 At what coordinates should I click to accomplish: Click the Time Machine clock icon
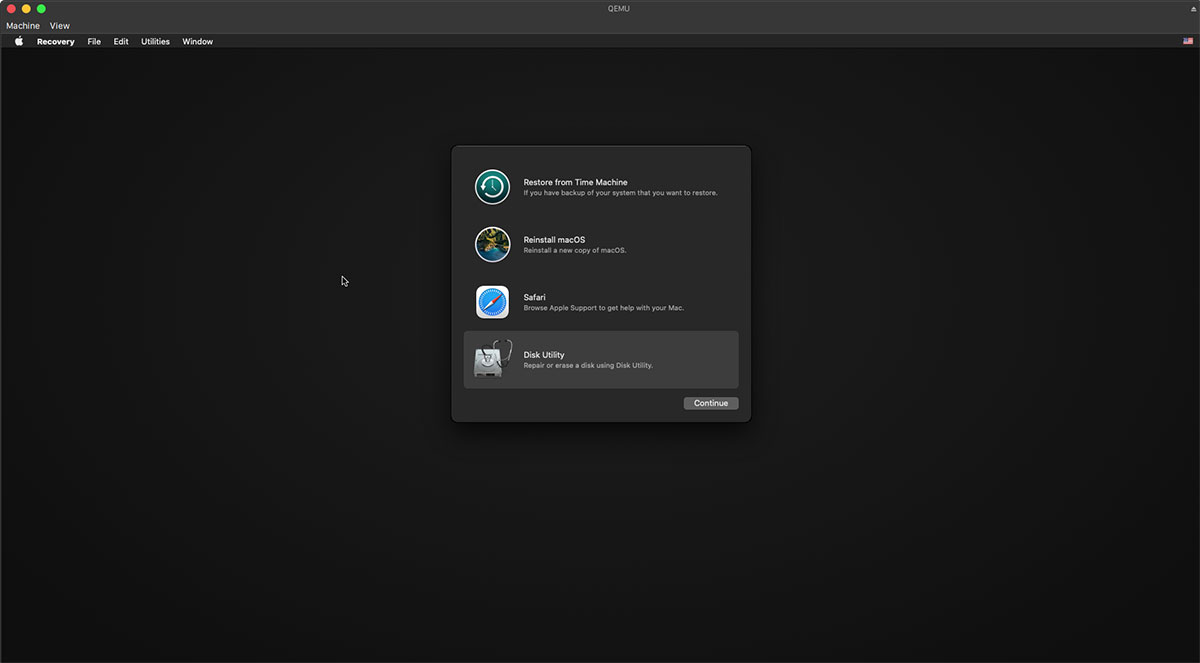[492, 187]
